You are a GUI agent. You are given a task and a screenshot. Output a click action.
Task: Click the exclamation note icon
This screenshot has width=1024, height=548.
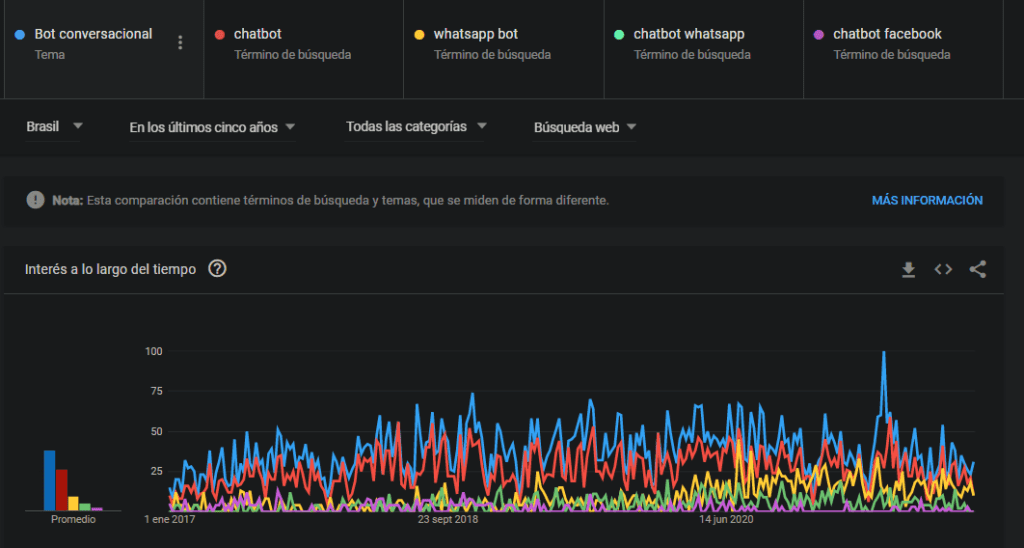click(35, 200)
